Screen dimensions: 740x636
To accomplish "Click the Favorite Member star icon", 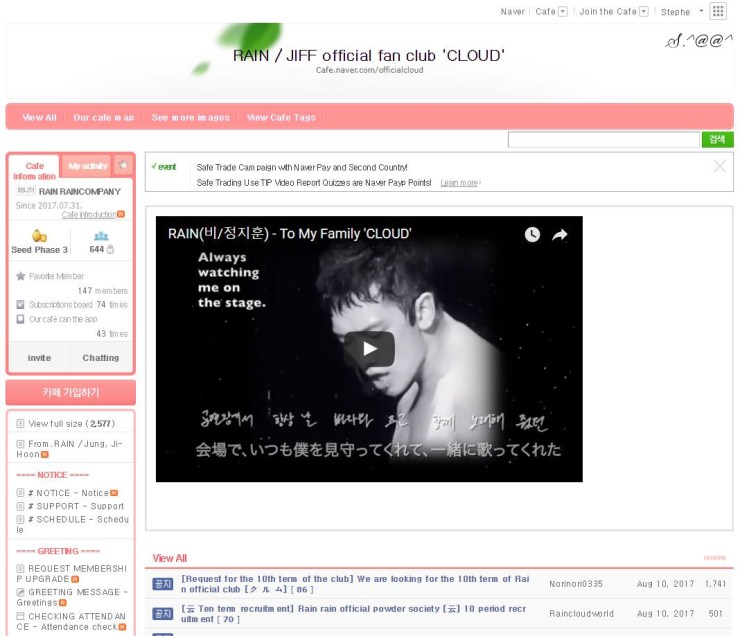I will (x=21, y=276).
